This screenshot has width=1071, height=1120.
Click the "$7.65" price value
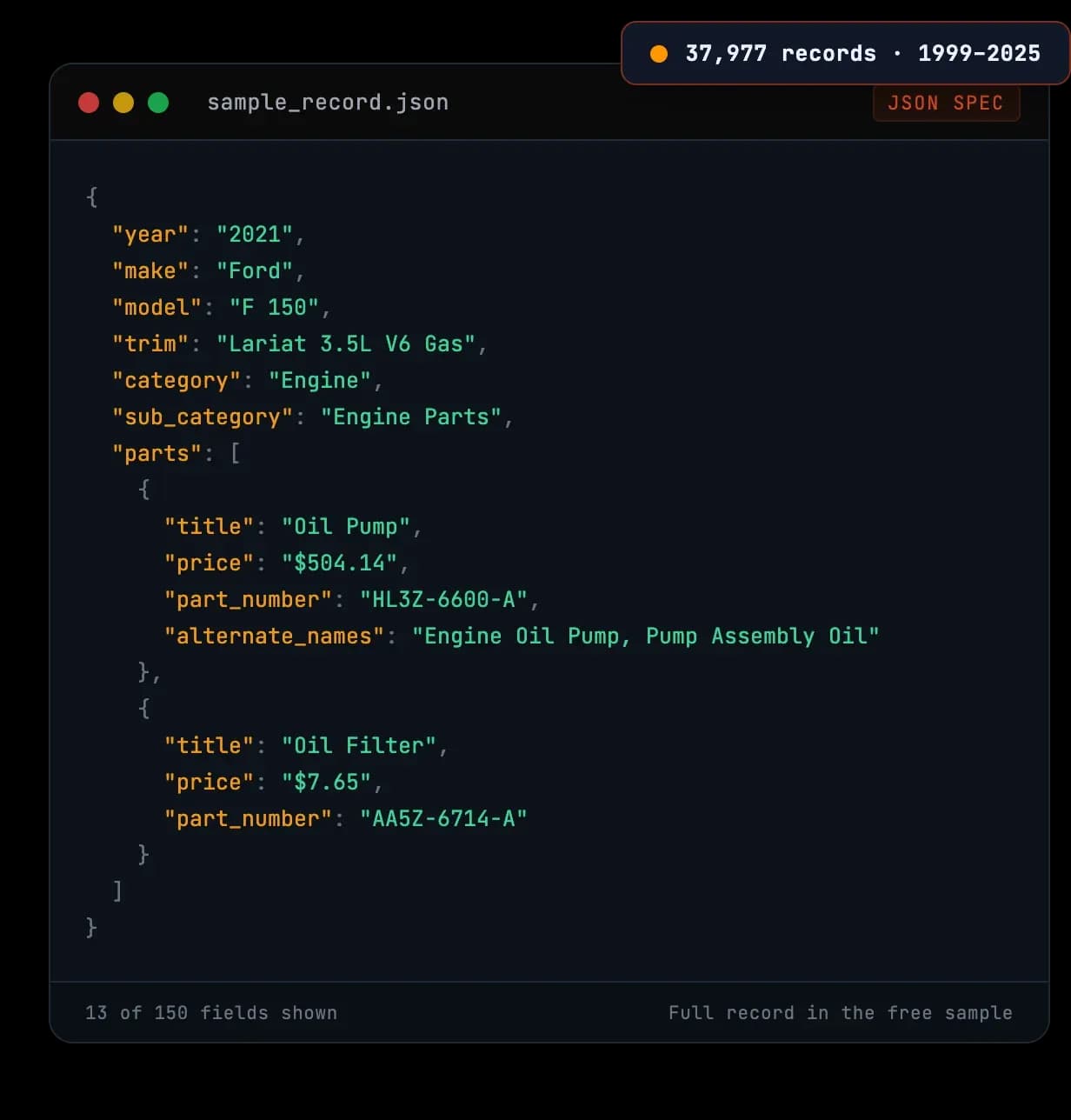click(x=327, y=783)
